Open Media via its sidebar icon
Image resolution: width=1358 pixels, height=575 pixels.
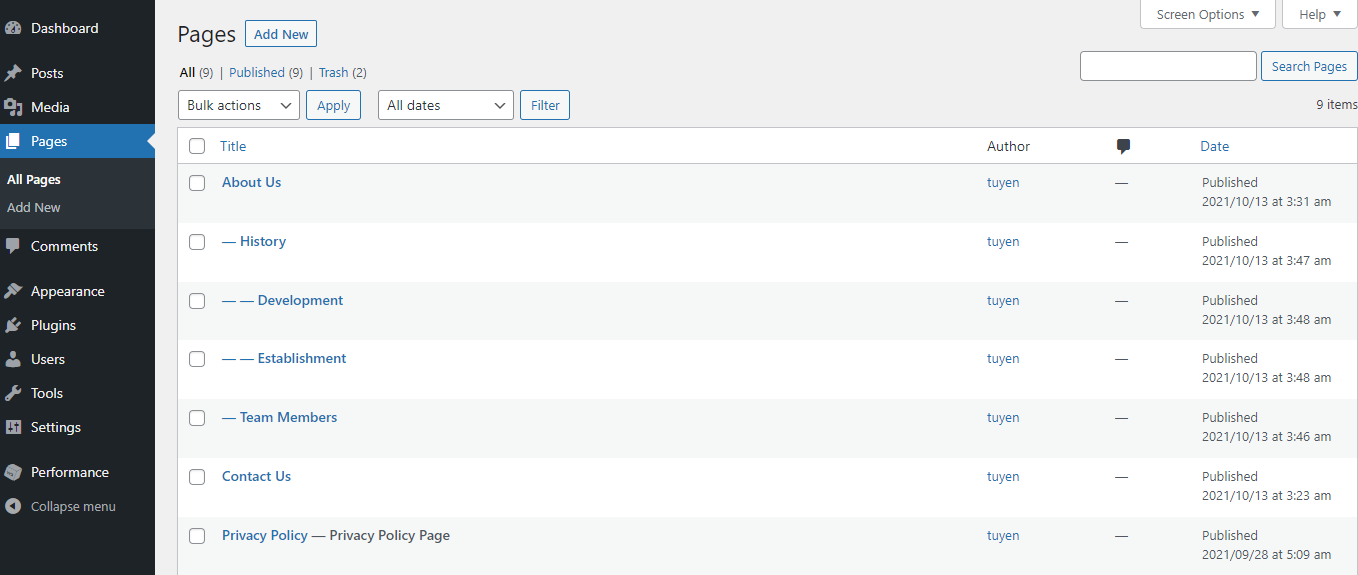tap(13, 107)
